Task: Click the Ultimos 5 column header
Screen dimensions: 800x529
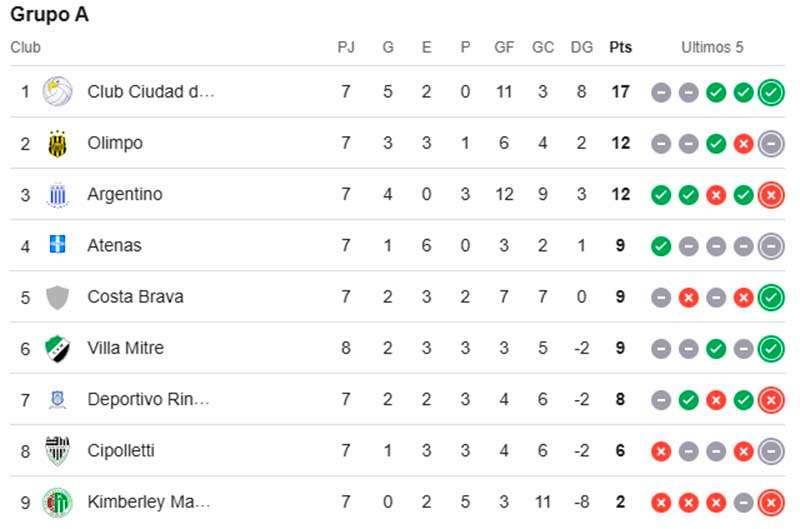Action: (712, 47)
